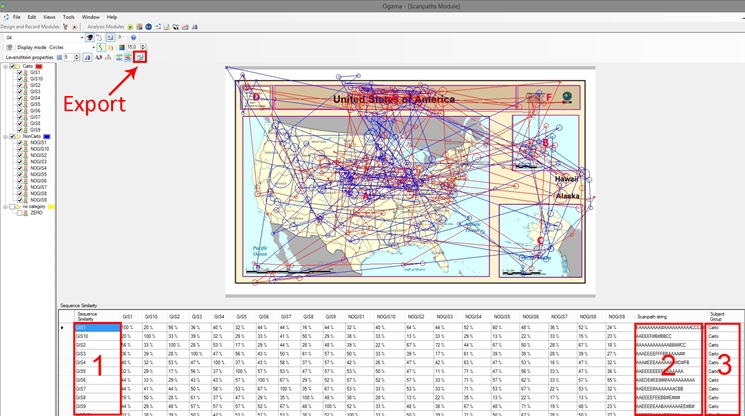Toggle the Carto group checkbox
Viewport: 745px width, 416px height.
pos(12,66)
